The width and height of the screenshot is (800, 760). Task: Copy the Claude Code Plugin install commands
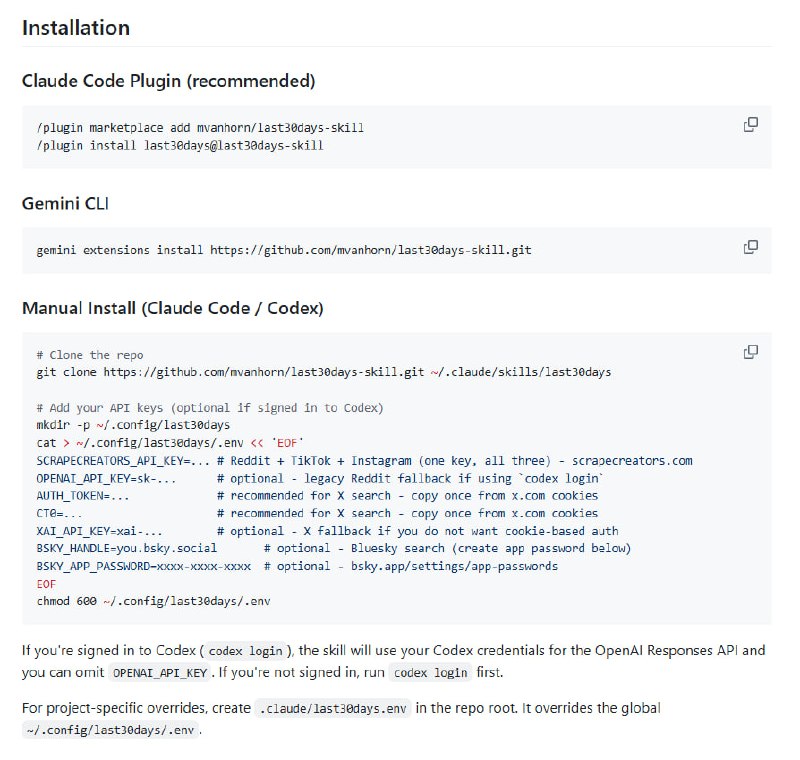pyautogui.click(x=750, y=125)
